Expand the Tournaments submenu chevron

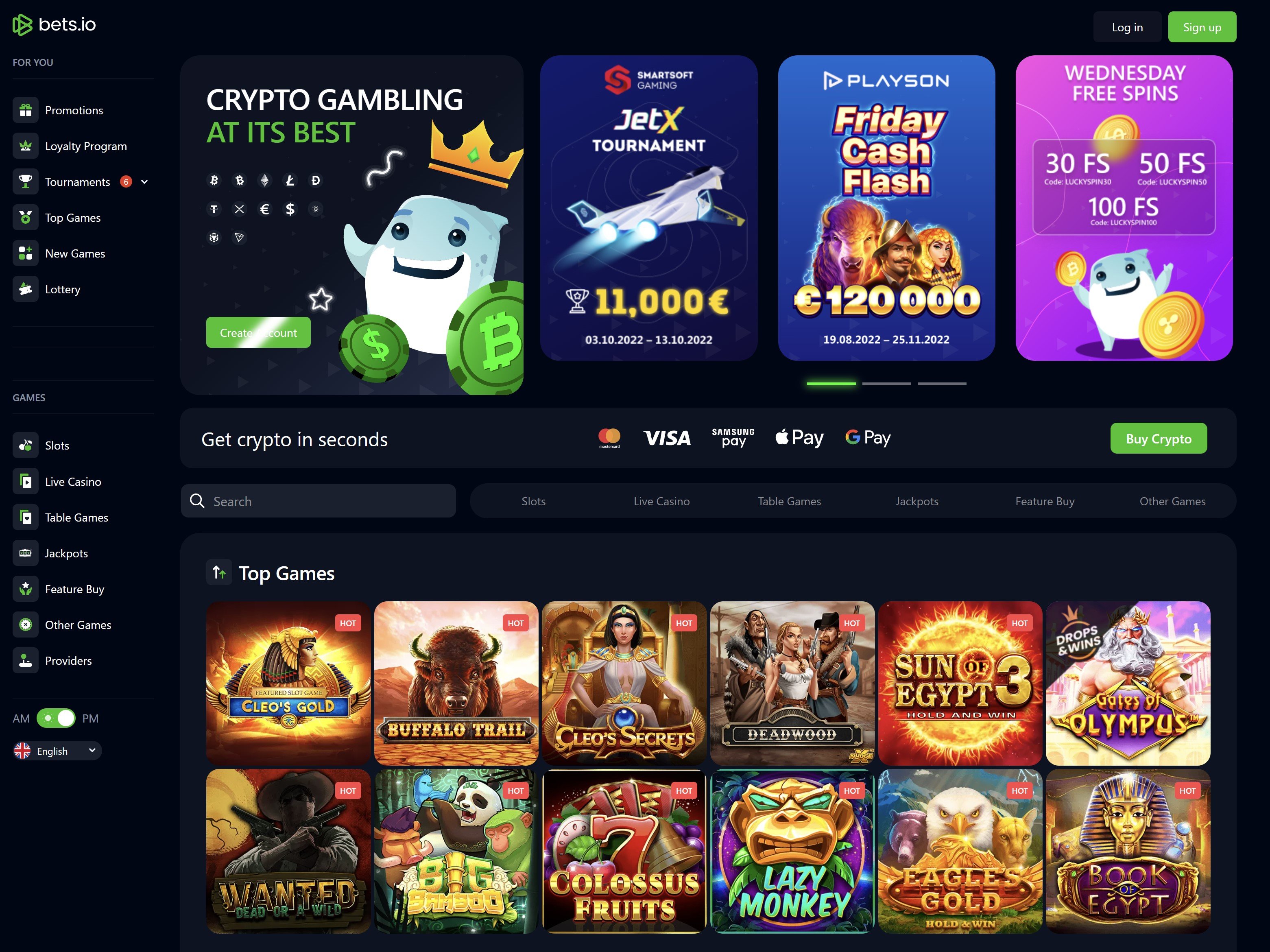point(145,182)
